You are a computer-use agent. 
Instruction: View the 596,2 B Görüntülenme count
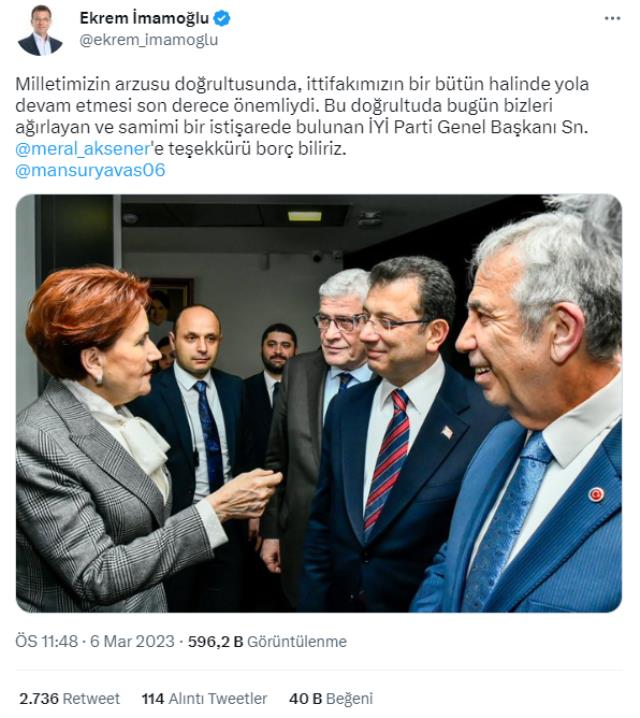pos(267,641)
